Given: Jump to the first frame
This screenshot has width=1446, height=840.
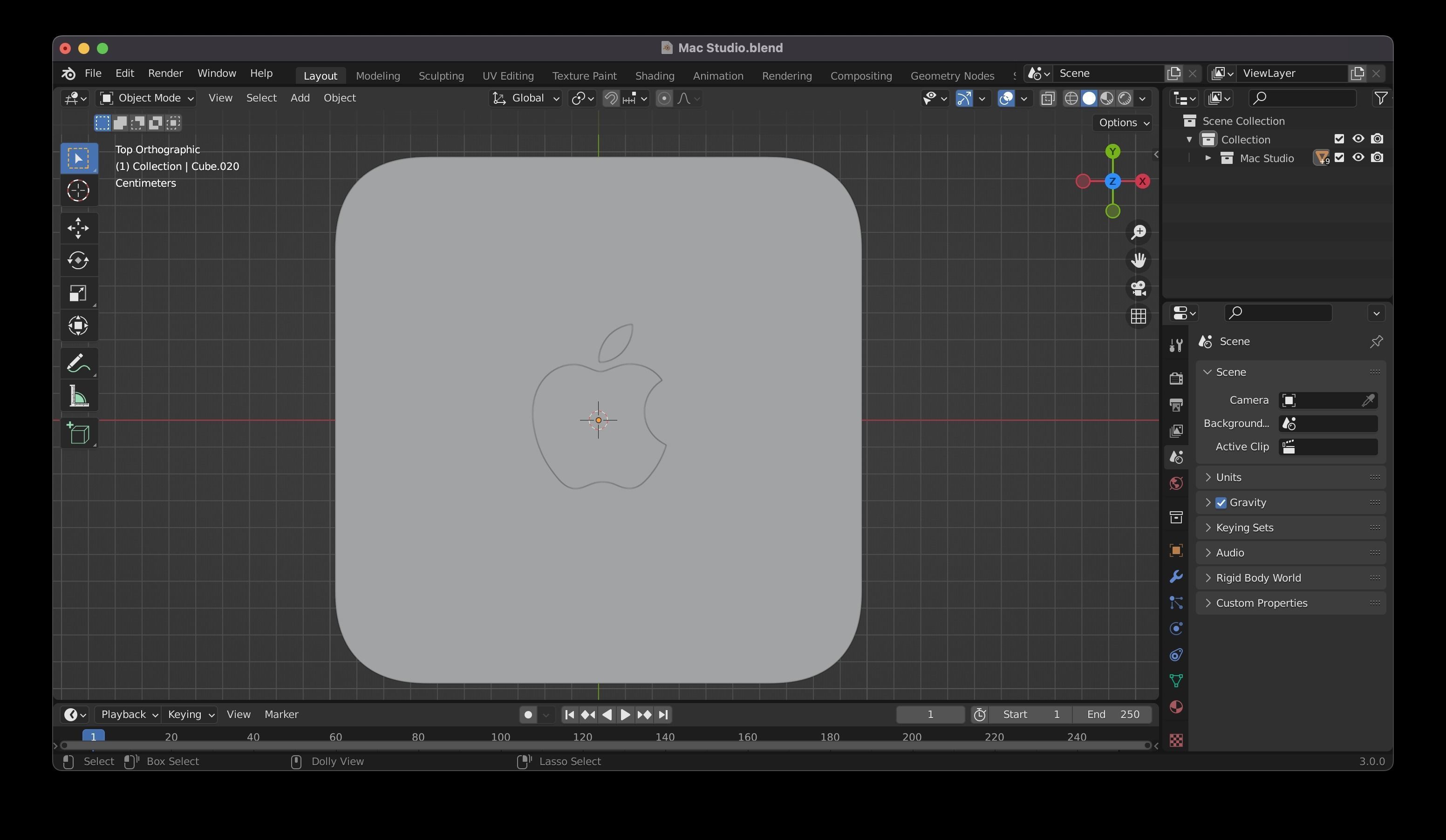Looking at the screenshot, I should (x=569, y=714).
